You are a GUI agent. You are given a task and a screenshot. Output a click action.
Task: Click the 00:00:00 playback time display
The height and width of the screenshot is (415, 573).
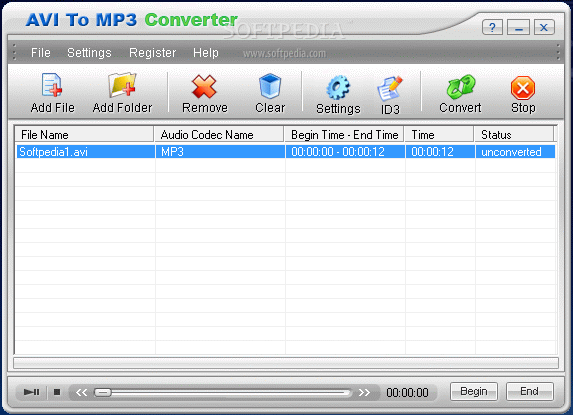coord(407,393)
